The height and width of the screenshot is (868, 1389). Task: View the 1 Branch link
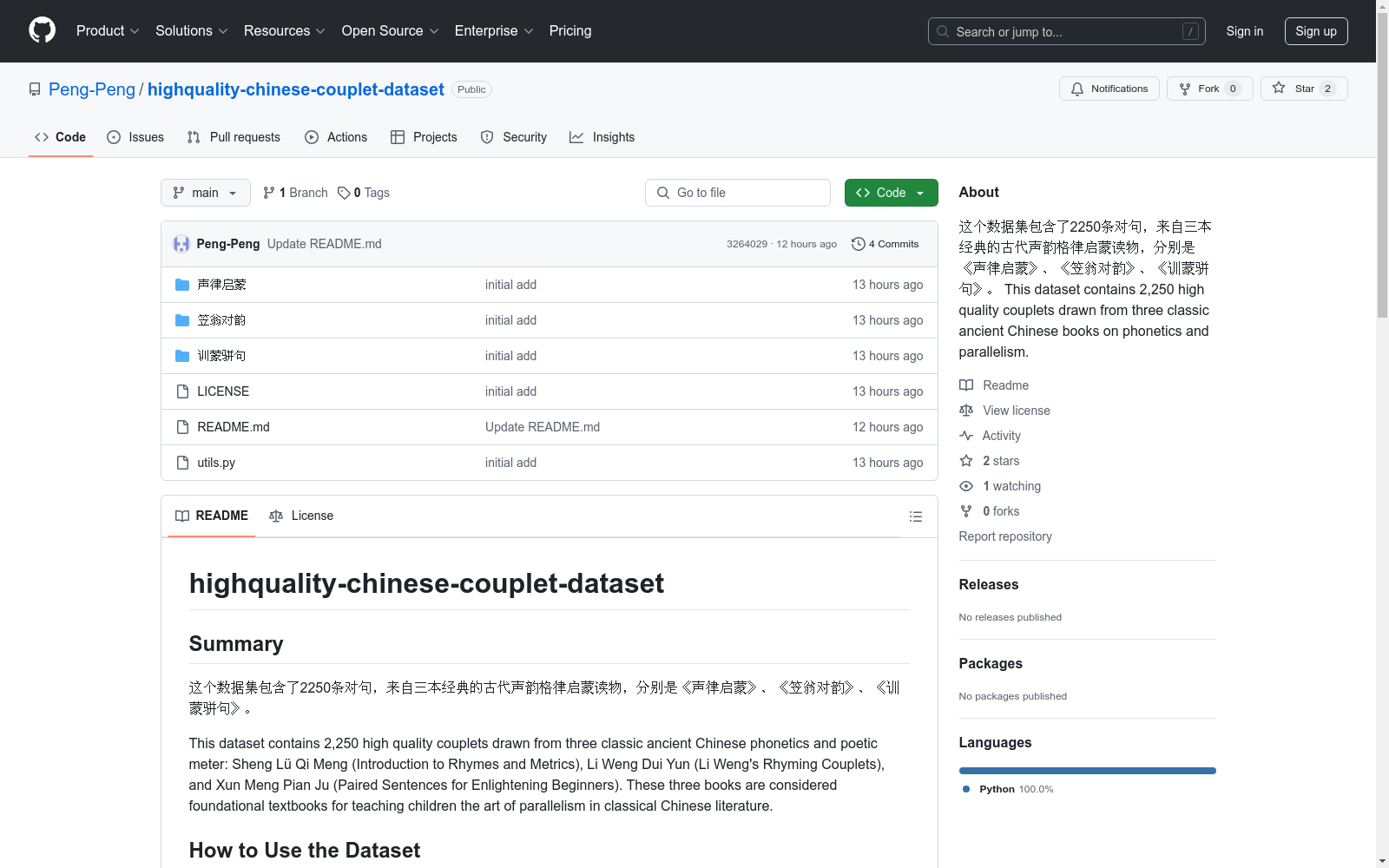click(x=295, y=193)
